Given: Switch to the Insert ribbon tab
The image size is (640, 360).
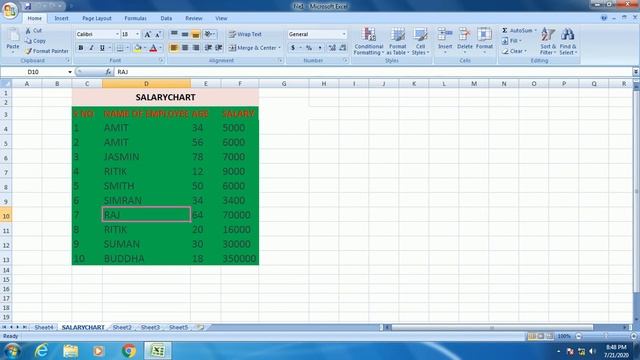Looking at the screenshot, I should click(x=61, y=18).
